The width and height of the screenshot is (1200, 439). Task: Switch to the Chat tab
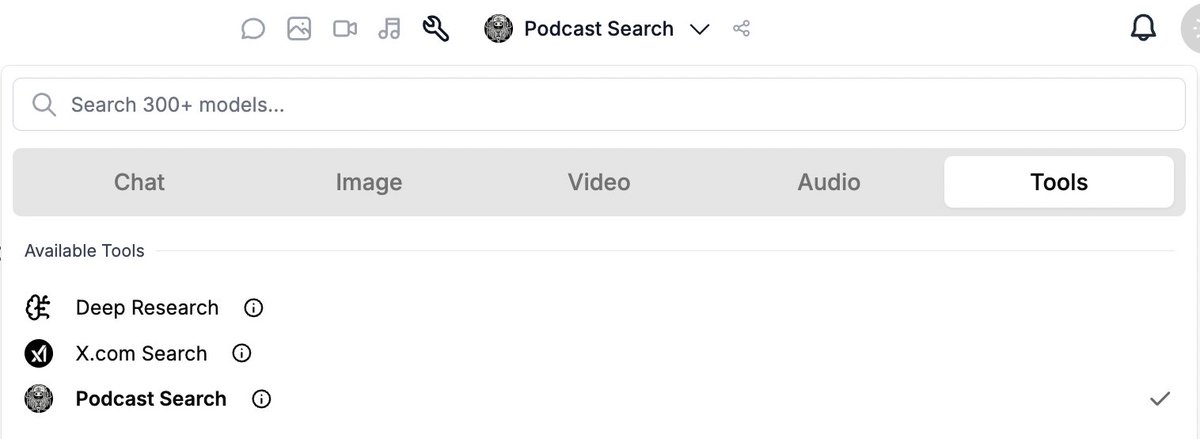pyautogui.click(x=139, y=182)
